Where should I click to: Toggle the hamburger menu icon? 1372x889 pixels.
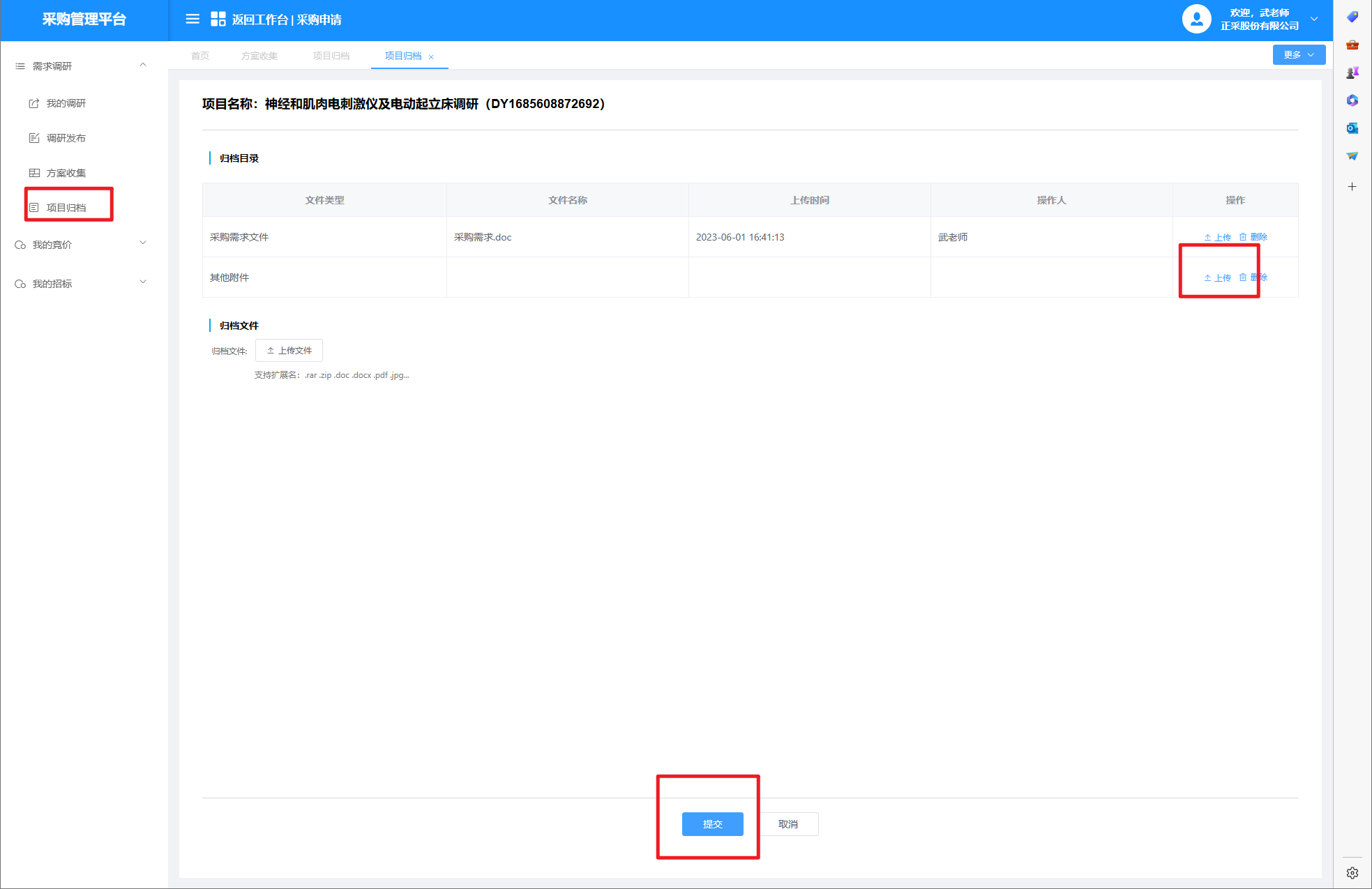pyautogui.click(x=193, y=20)
